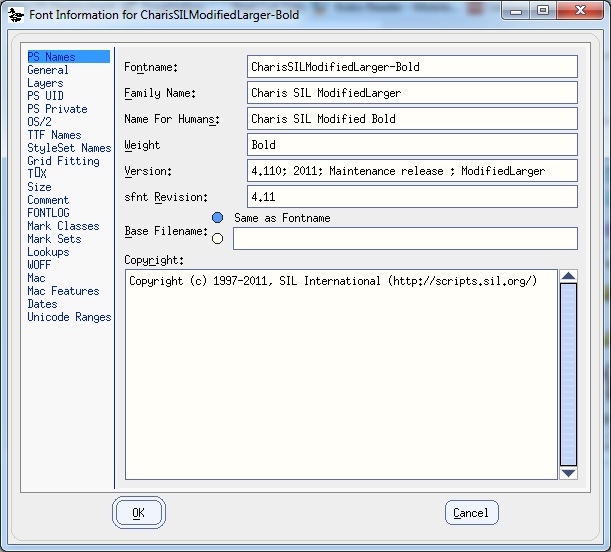Open the Lookups section

coord(48,252)
